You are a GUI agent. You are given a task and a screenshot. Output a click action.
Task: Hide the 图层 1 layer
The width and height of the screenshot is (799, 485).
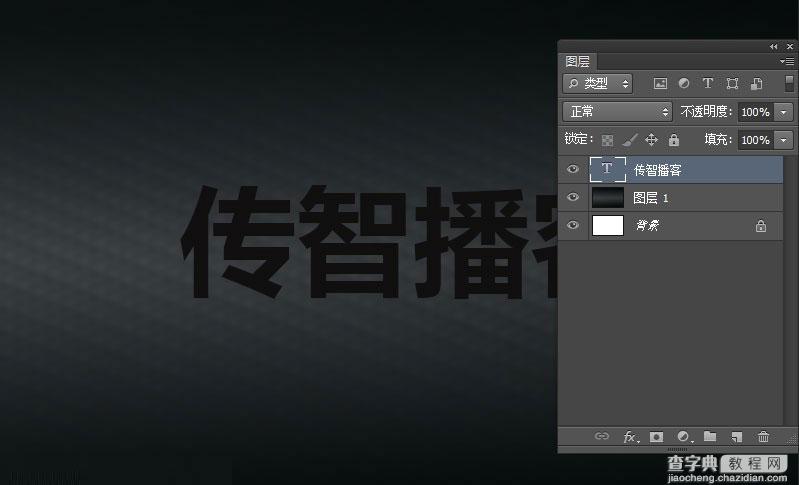[573, 197]
